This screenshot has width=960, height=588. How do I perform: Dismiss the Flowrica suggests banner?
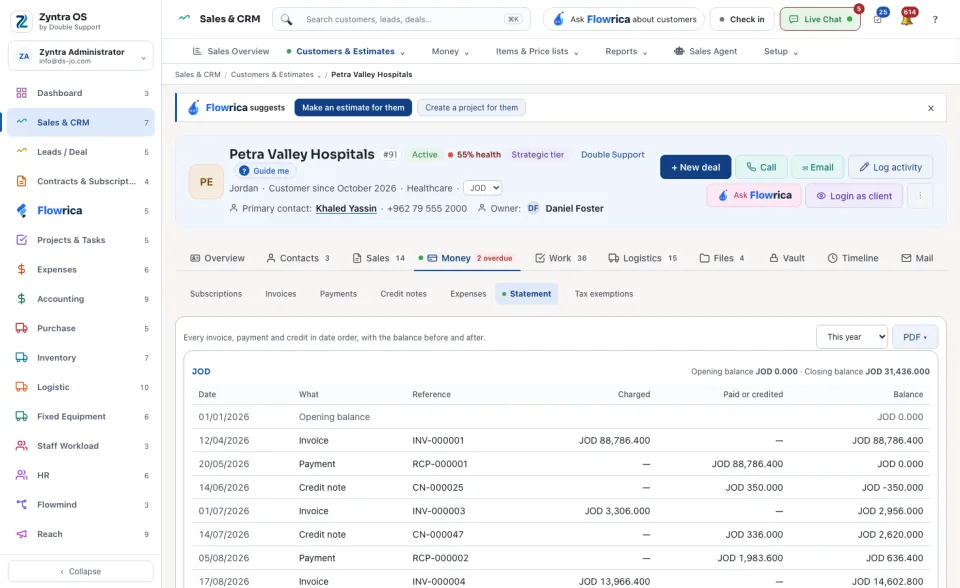[x=931, y=108]
